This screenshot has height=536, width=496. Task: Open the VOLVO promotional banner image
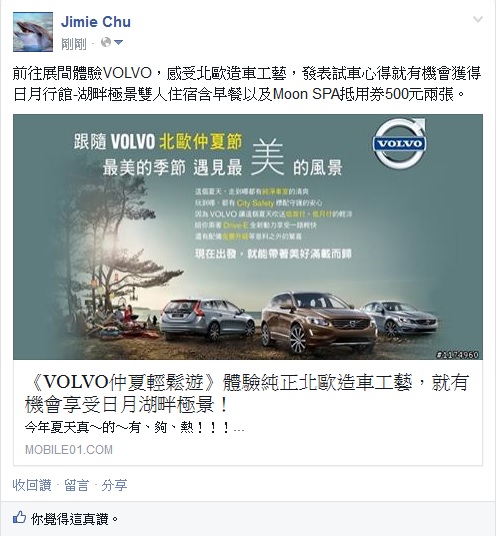pos(248,237)
